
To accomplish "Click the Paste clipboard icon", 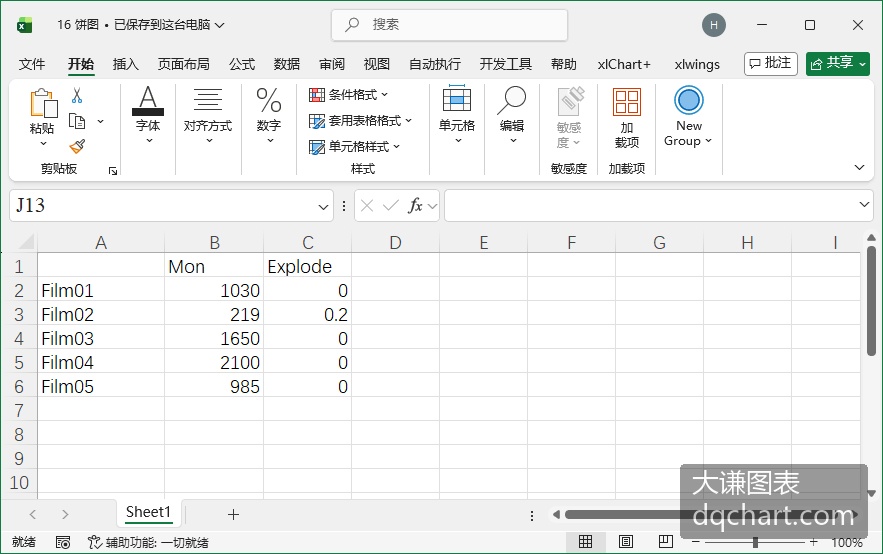I will (x=43, y=104).
